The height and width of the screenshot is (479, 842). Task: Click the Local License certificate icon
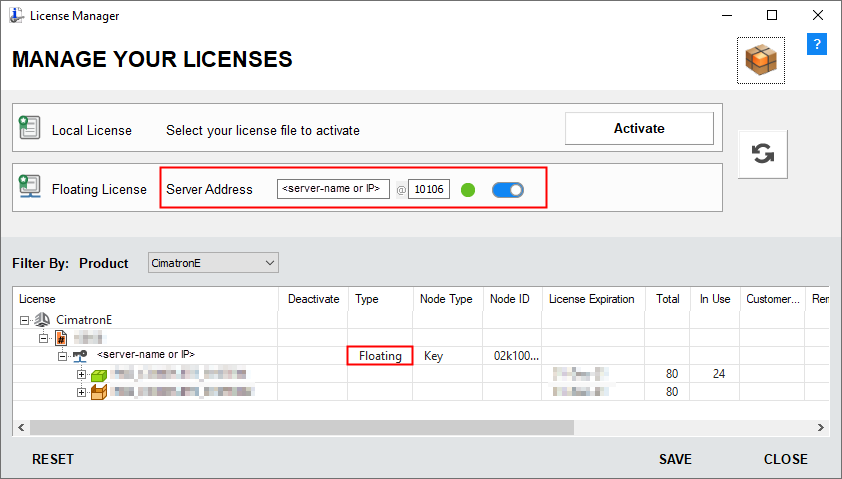[30, 127]
